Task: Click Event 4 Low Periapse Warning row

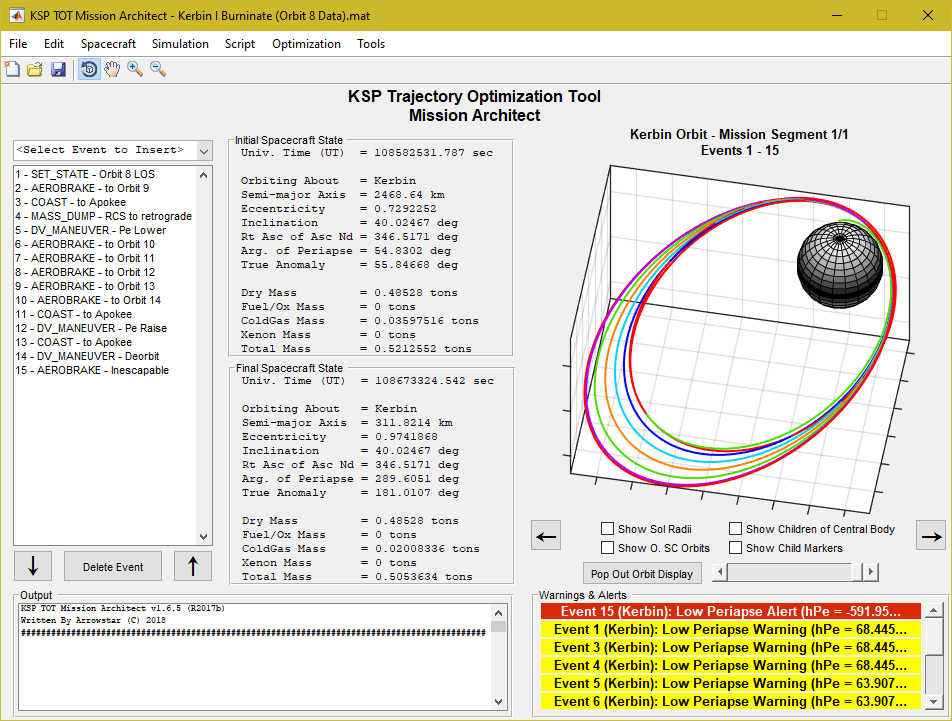Action: coord(730,665)
